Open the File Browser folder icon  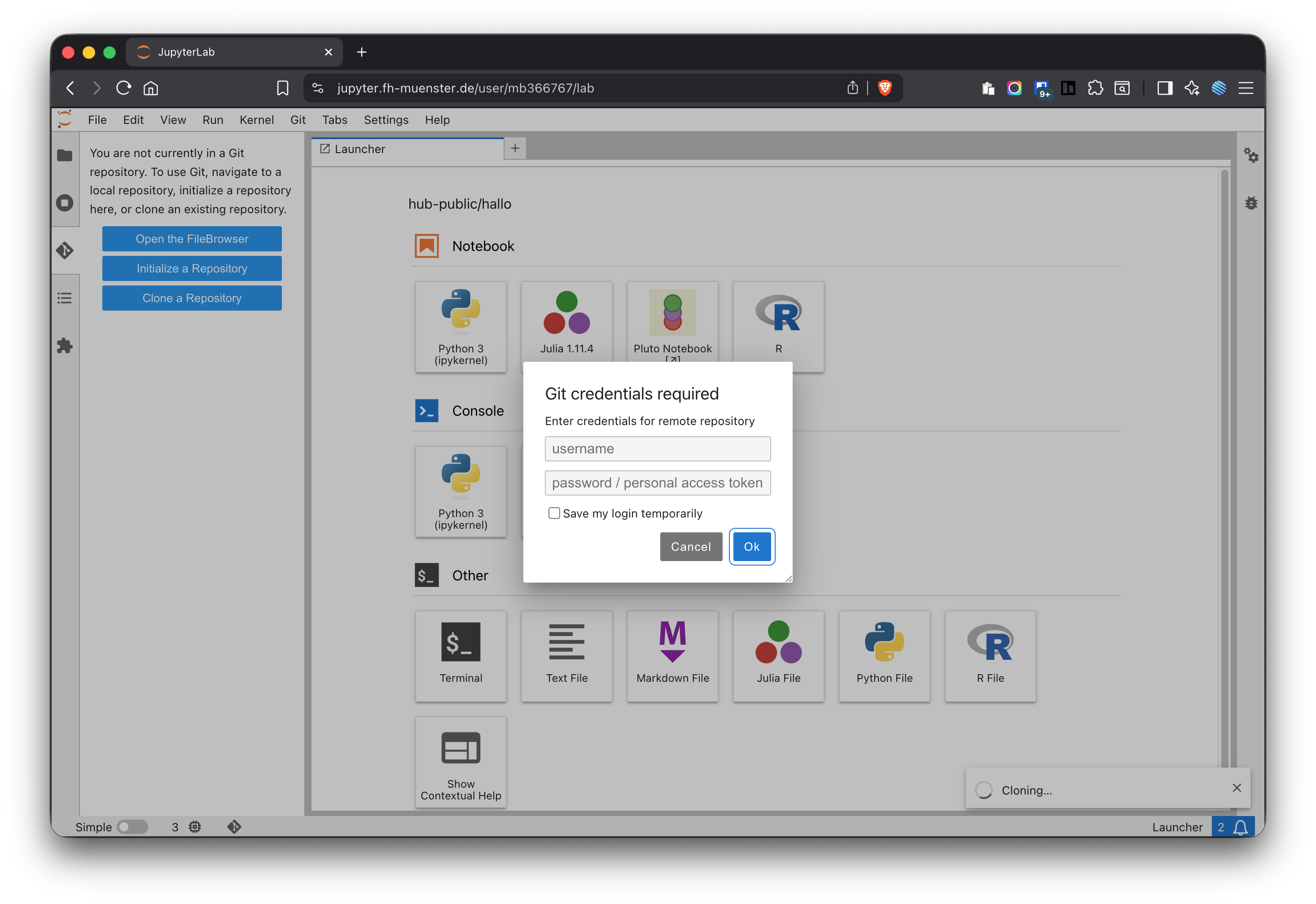click(65, 155)
